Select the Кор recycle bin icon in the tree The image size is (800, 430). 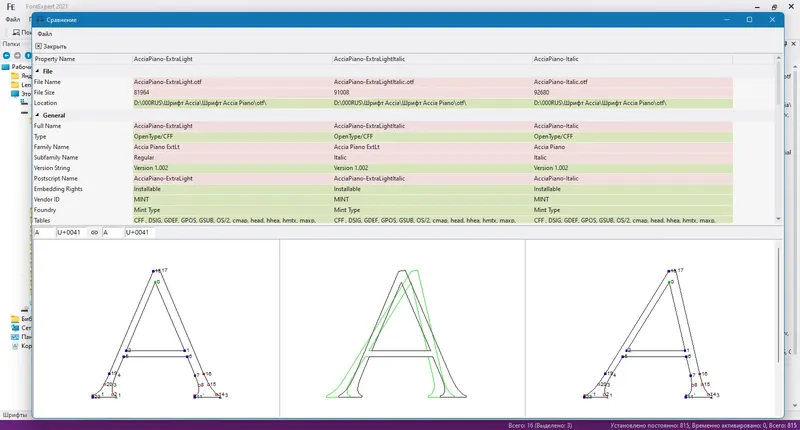click(15, 346)
